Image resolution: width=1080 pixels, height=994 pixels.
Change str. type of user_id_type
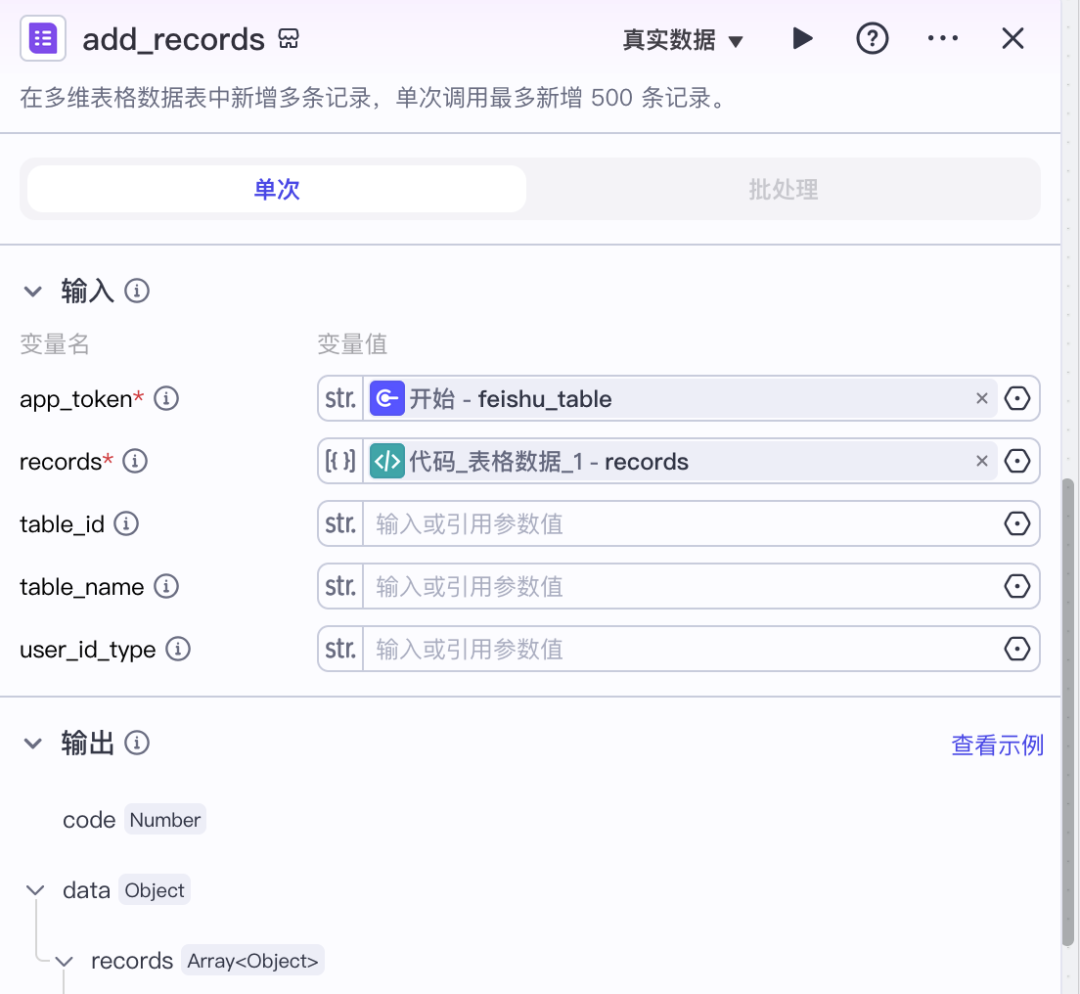340,649
